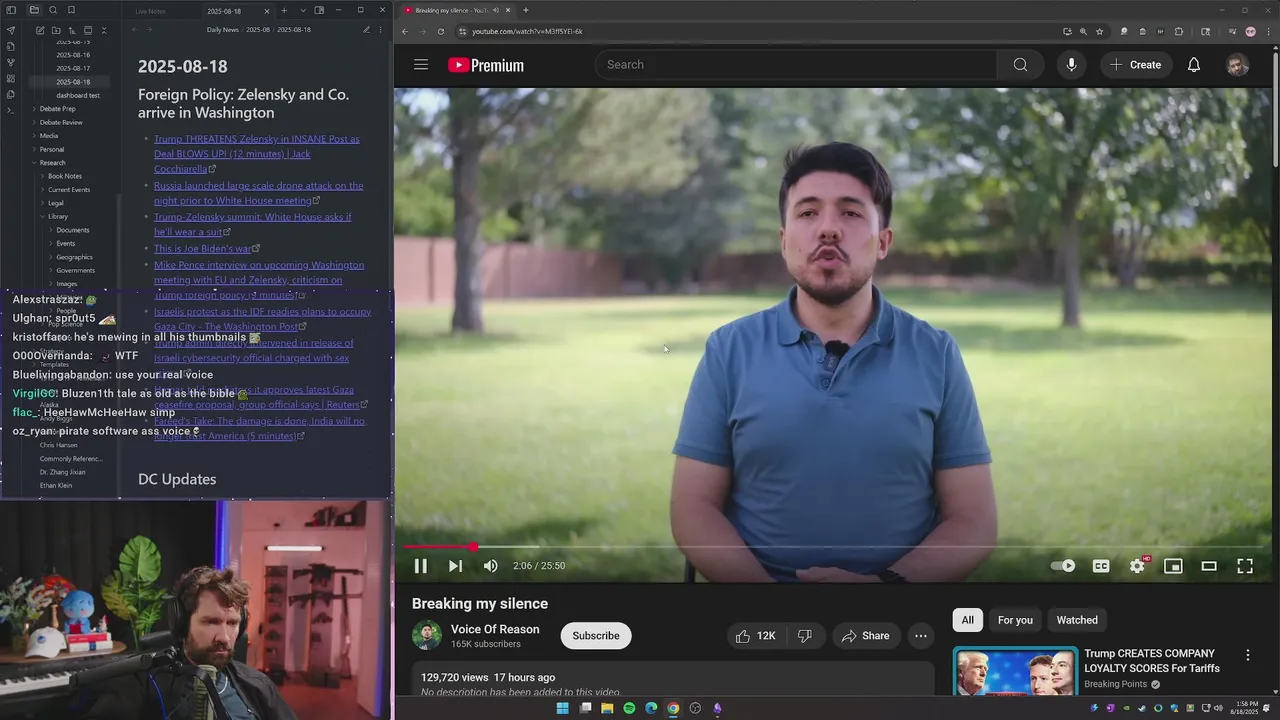Open Obsidian graph view from ribbon
This screenshot has height=720, width=1280.
pos(10,62)
